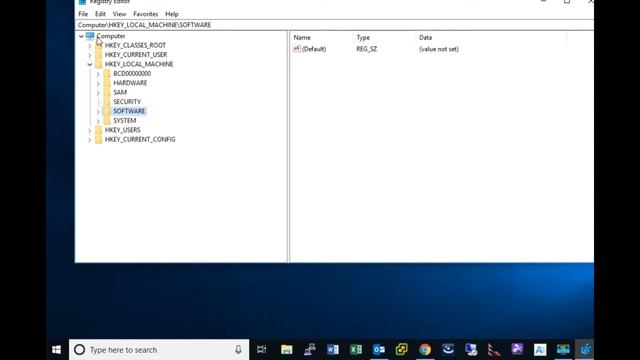Click the registry path address bar
This screenshot has height=360, width=640.
335,25
